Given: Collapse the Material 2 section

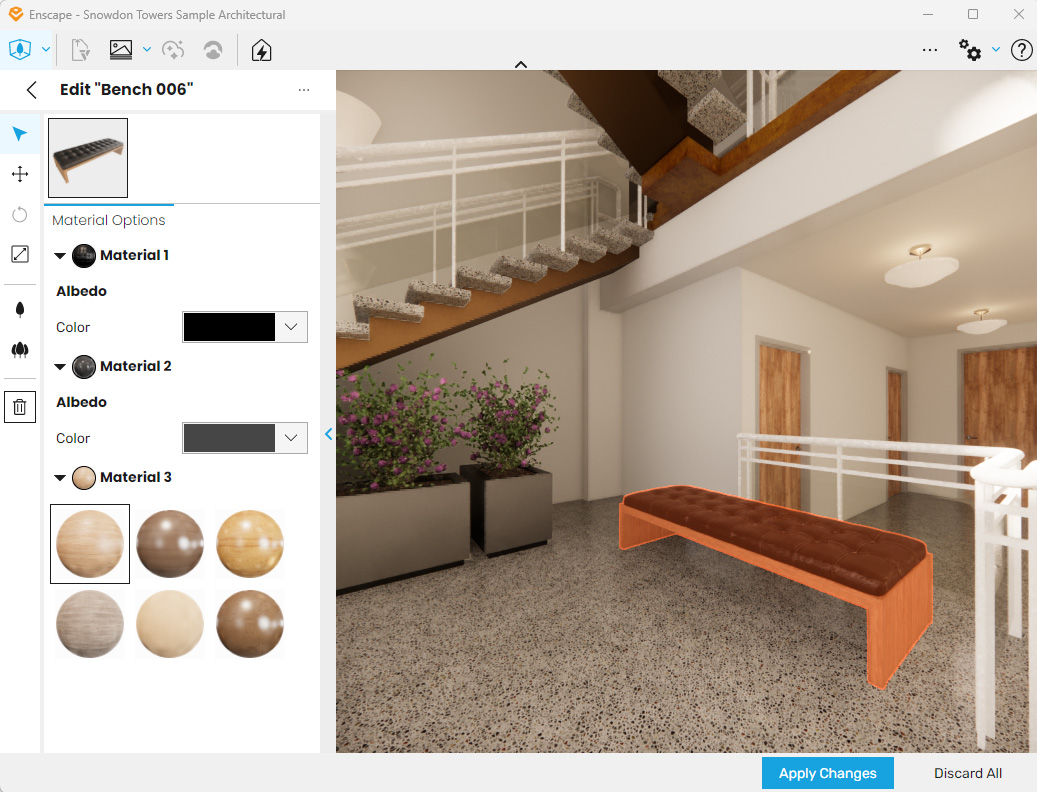Looking at the screenshot, I should [60, 367].
